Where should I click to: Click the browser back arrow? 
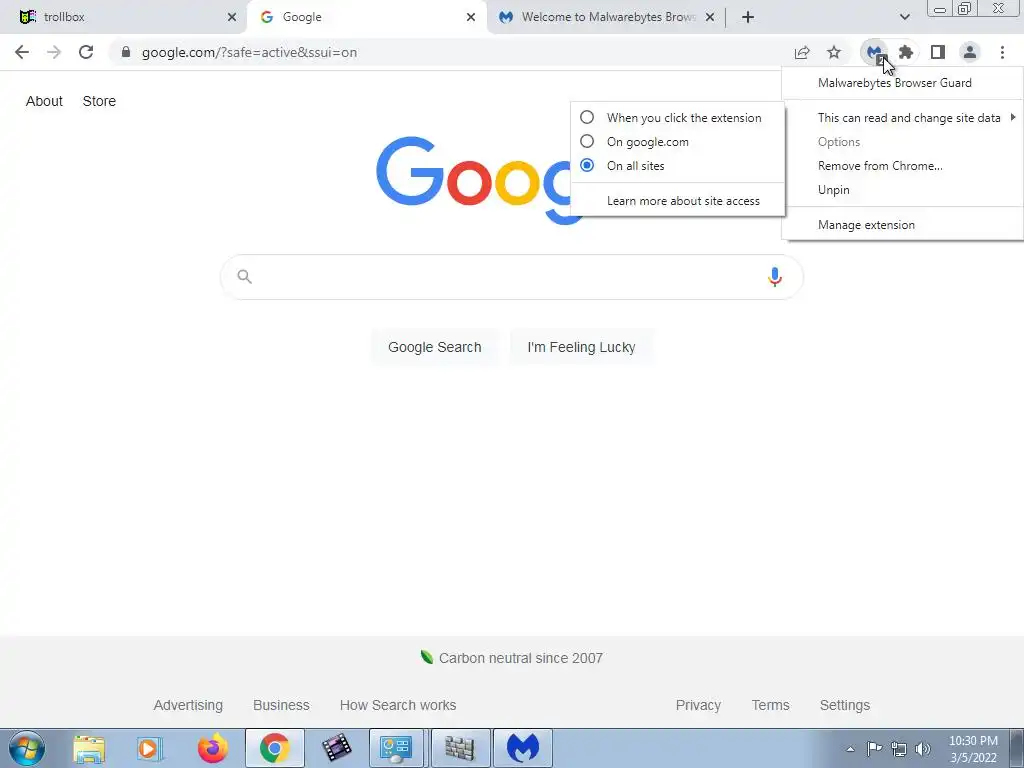(x=22, y=52)
